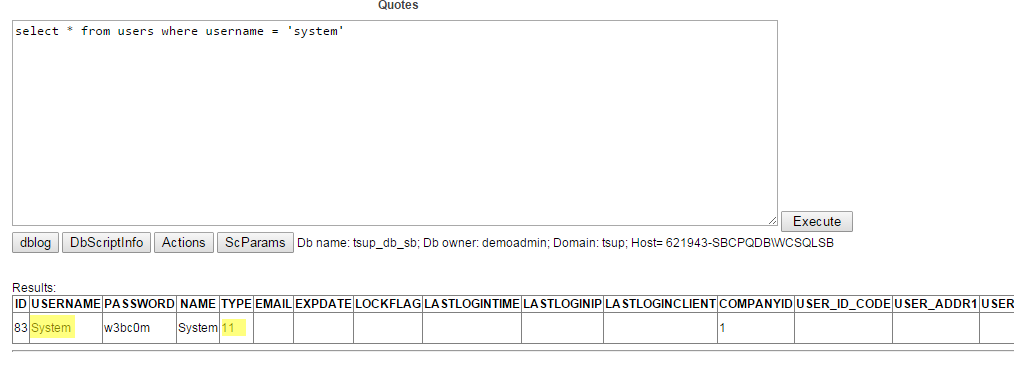Click the COMPANYID cell value 1
Screen dimensions: 1014x391
click(x=722, y=328)
